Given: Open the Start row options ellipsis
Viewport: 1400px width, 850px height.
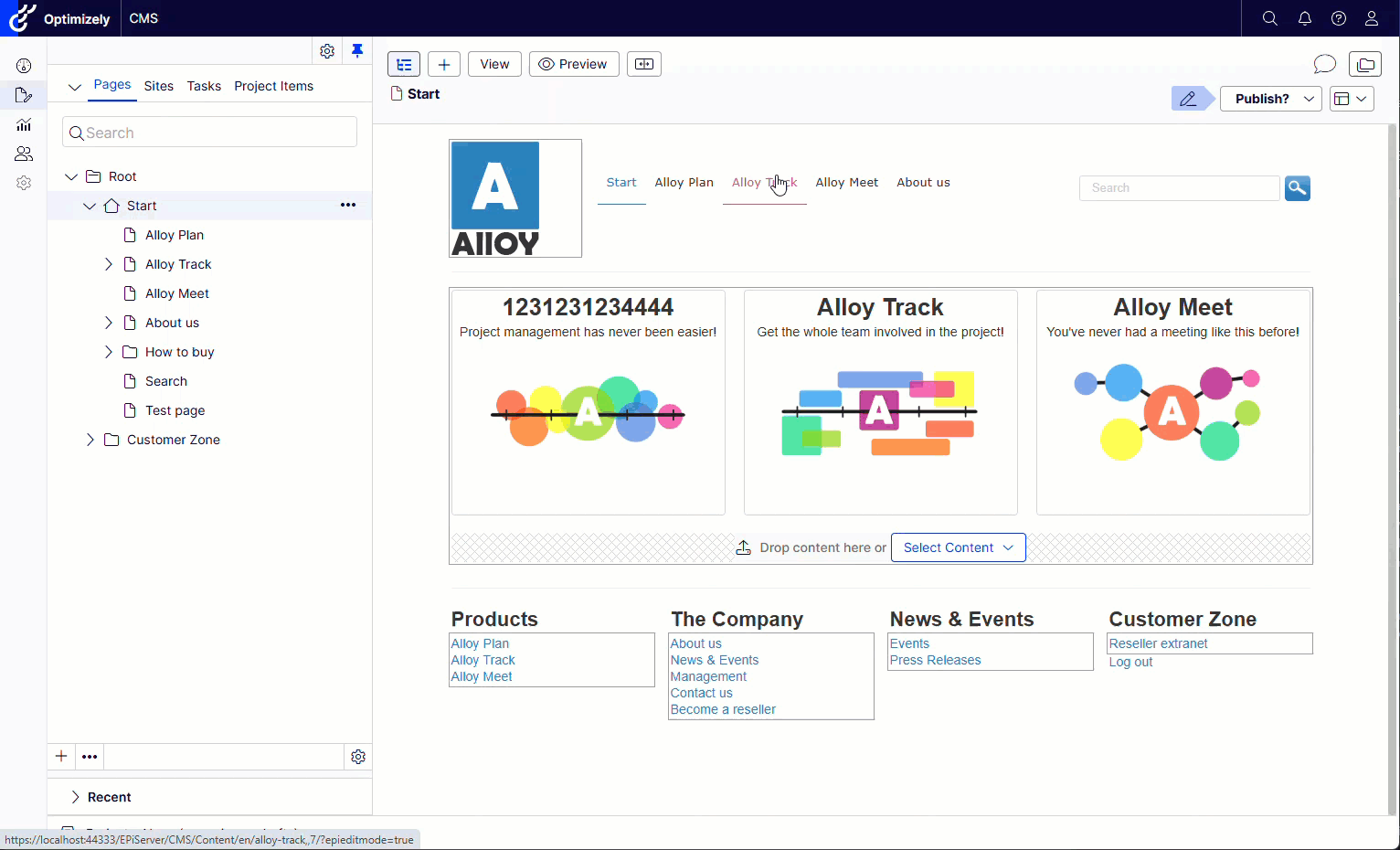Looking at the screenshot, I should coord(348,205).
